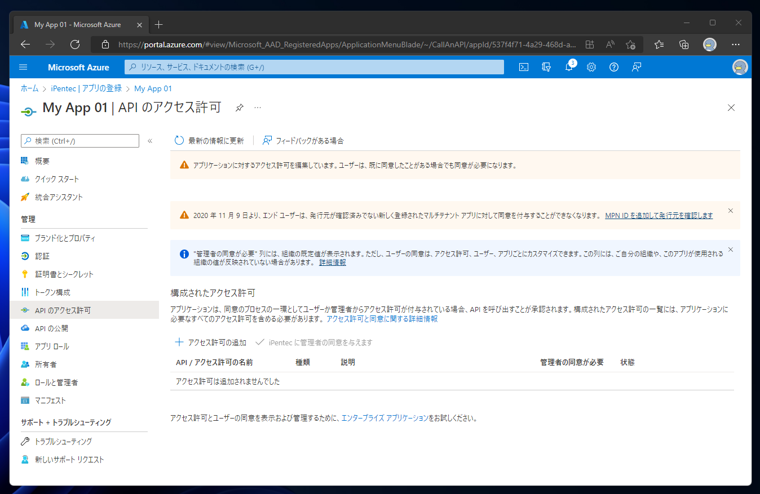Click 最新の情報に更新 refresh button
This screenshot has width=760, height=494.
coord(209,141)
